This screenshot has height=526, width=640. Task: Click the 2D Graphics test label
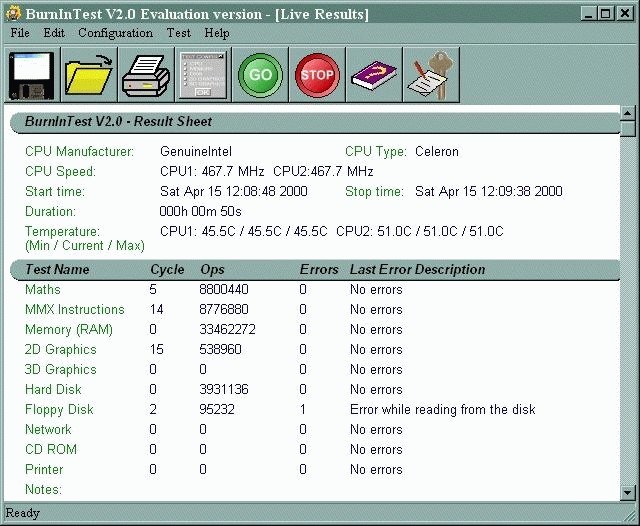(x=60, y=349)
